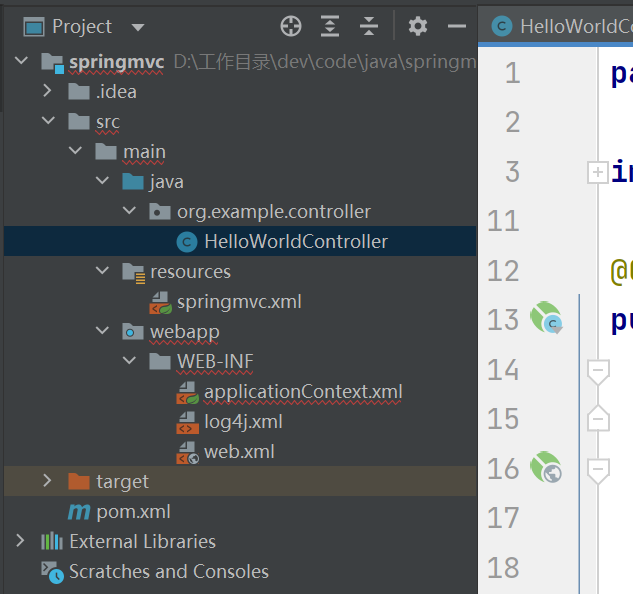Image resolution: width=633 pixels, height=594 pixels.
Task: Click the locate/select opened file crosshair icon
Action: [291, 27]
